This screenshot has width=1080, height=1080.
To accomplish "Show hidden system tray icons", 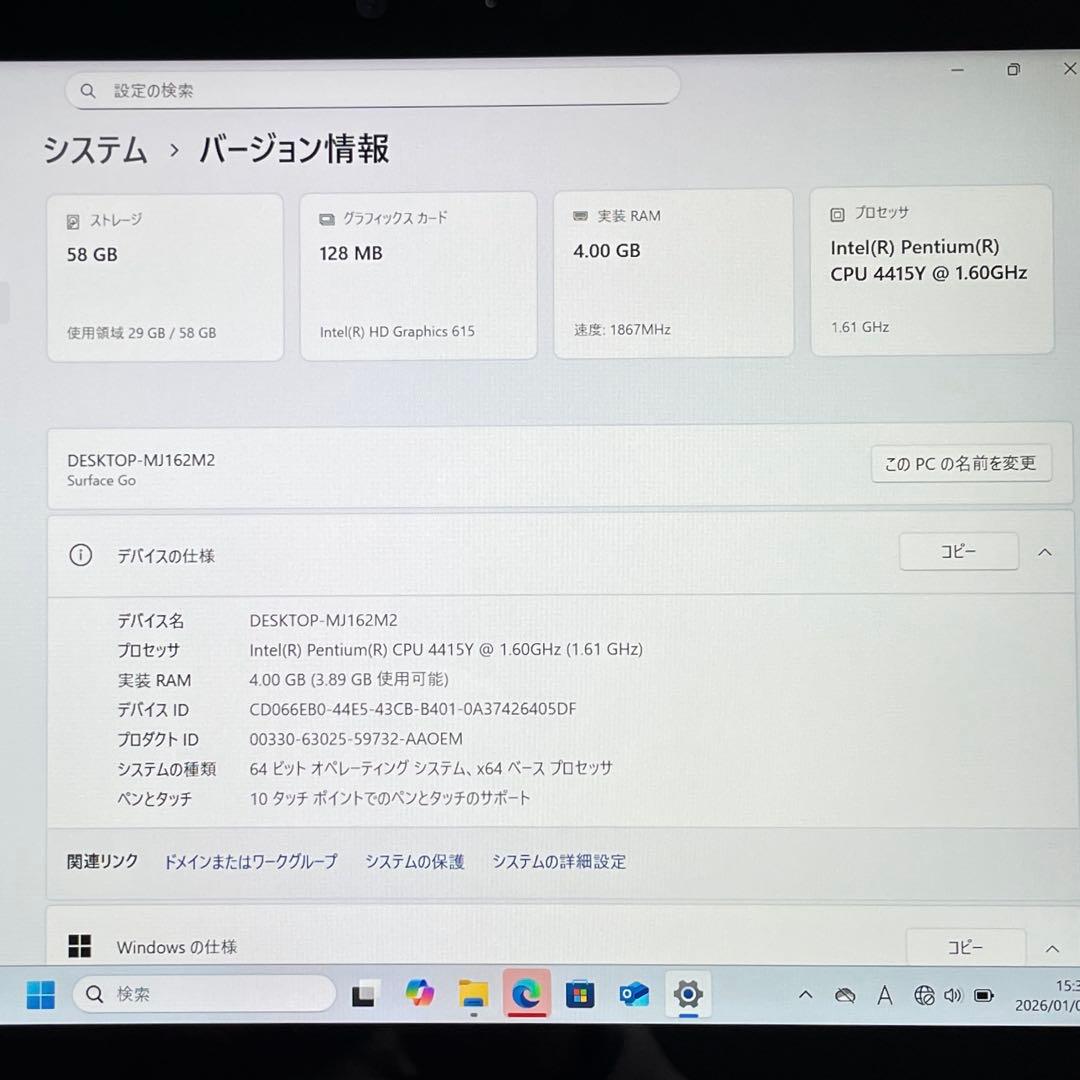I will (x=805, y=995).
